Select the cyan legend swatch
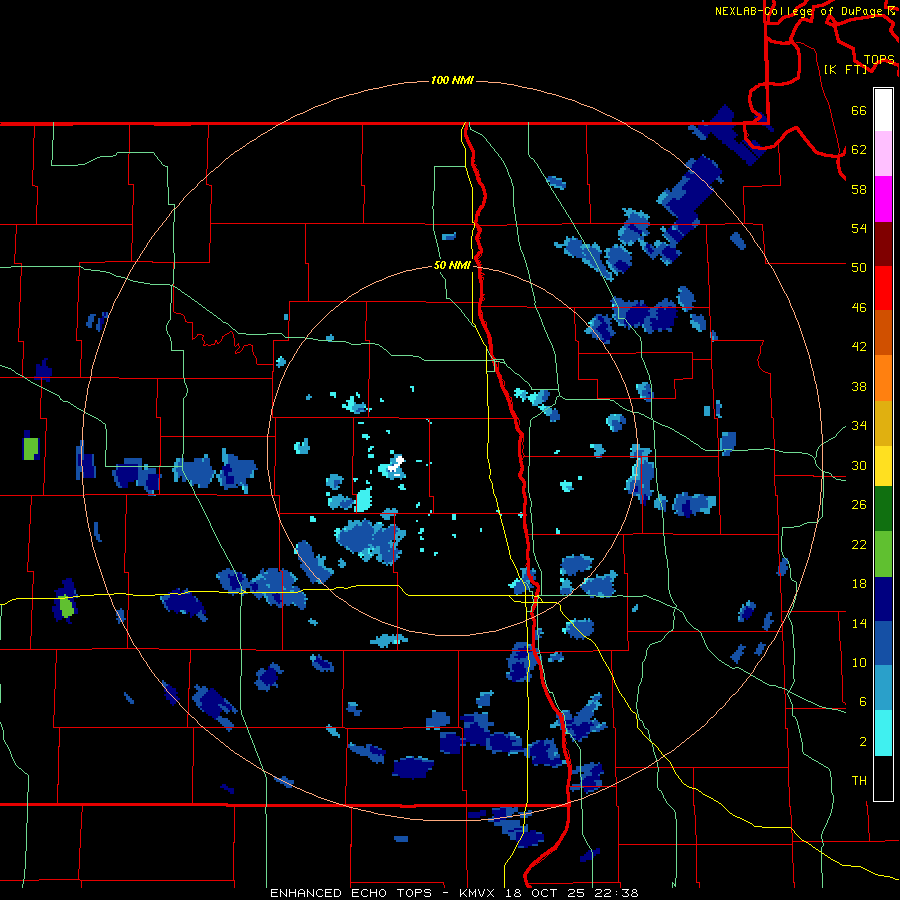Viewport: 900px width, 900px height. click(x=883, y=733)
